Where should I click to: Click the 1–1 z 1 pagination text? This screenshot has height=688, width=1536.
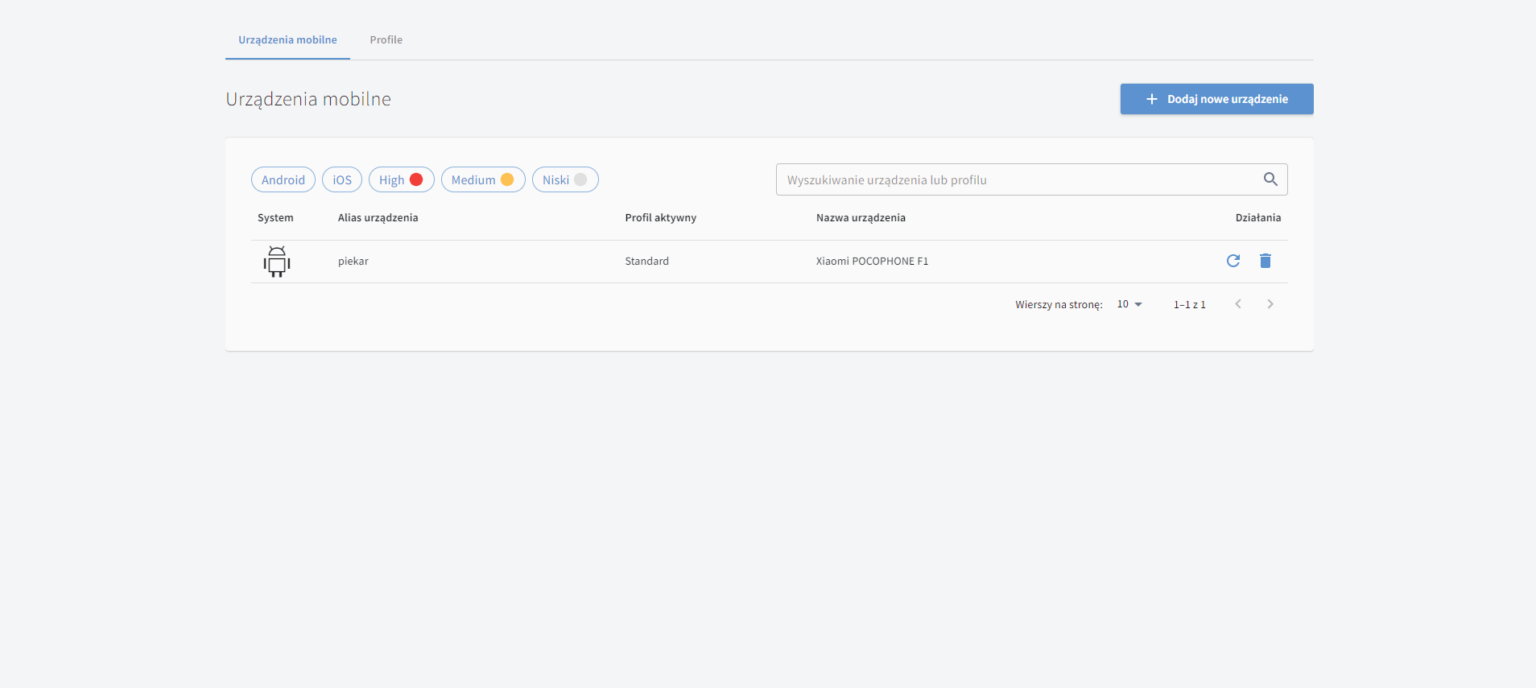click(x=1189, y=304)
